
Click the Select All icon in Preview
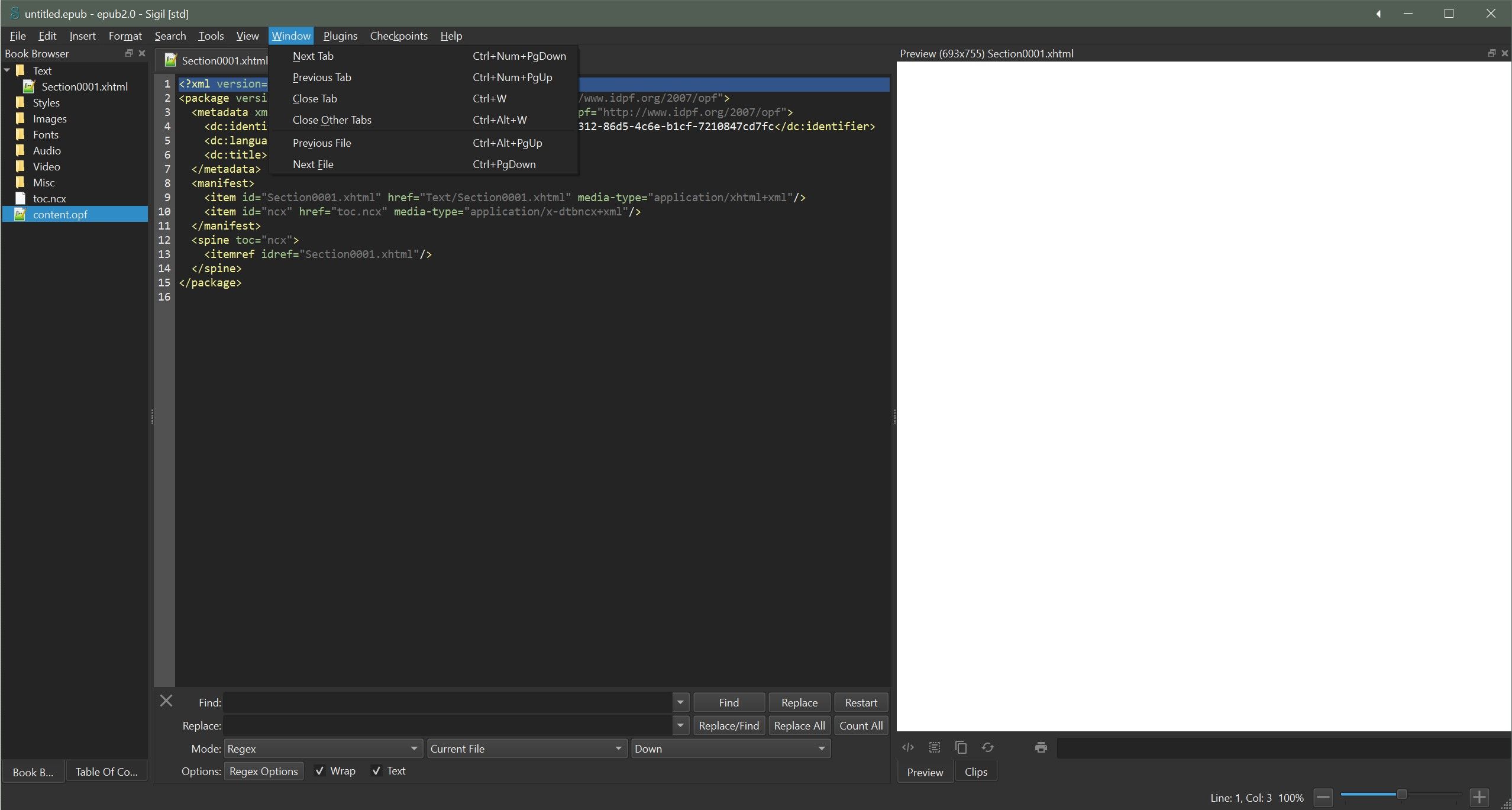(x=934, y=747)
